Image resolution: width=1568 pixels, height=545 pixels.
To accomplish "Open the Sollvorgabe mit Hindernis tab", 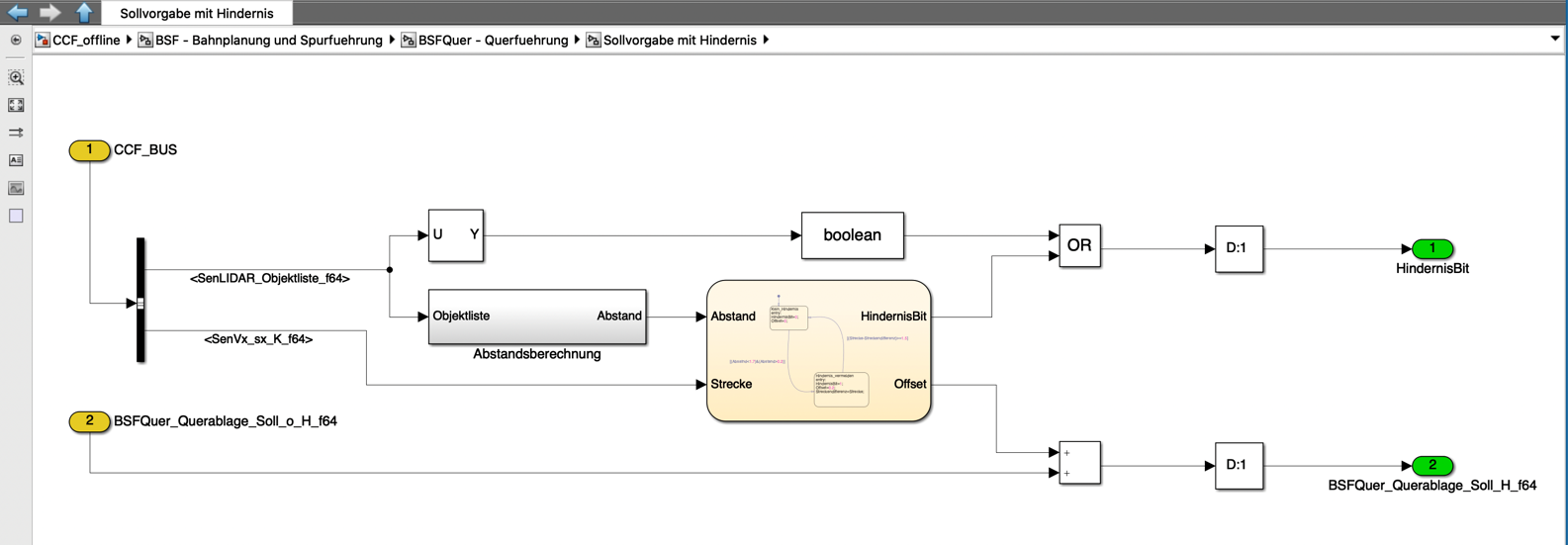I will tap(196, 13).
